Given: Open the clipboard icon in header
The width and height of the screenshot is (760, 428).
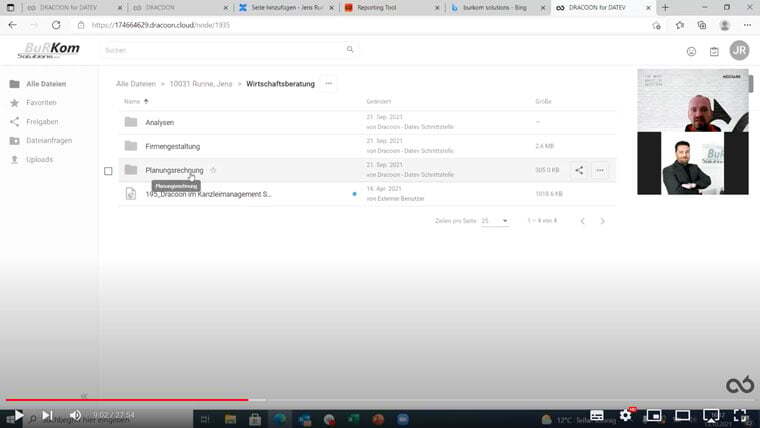Looking at the screenshot, I should (714, 51).
